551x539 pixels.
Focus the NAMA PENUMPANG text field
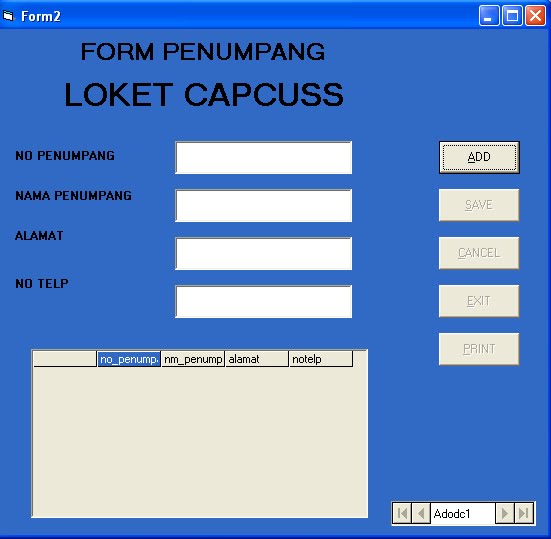[264, 206]
